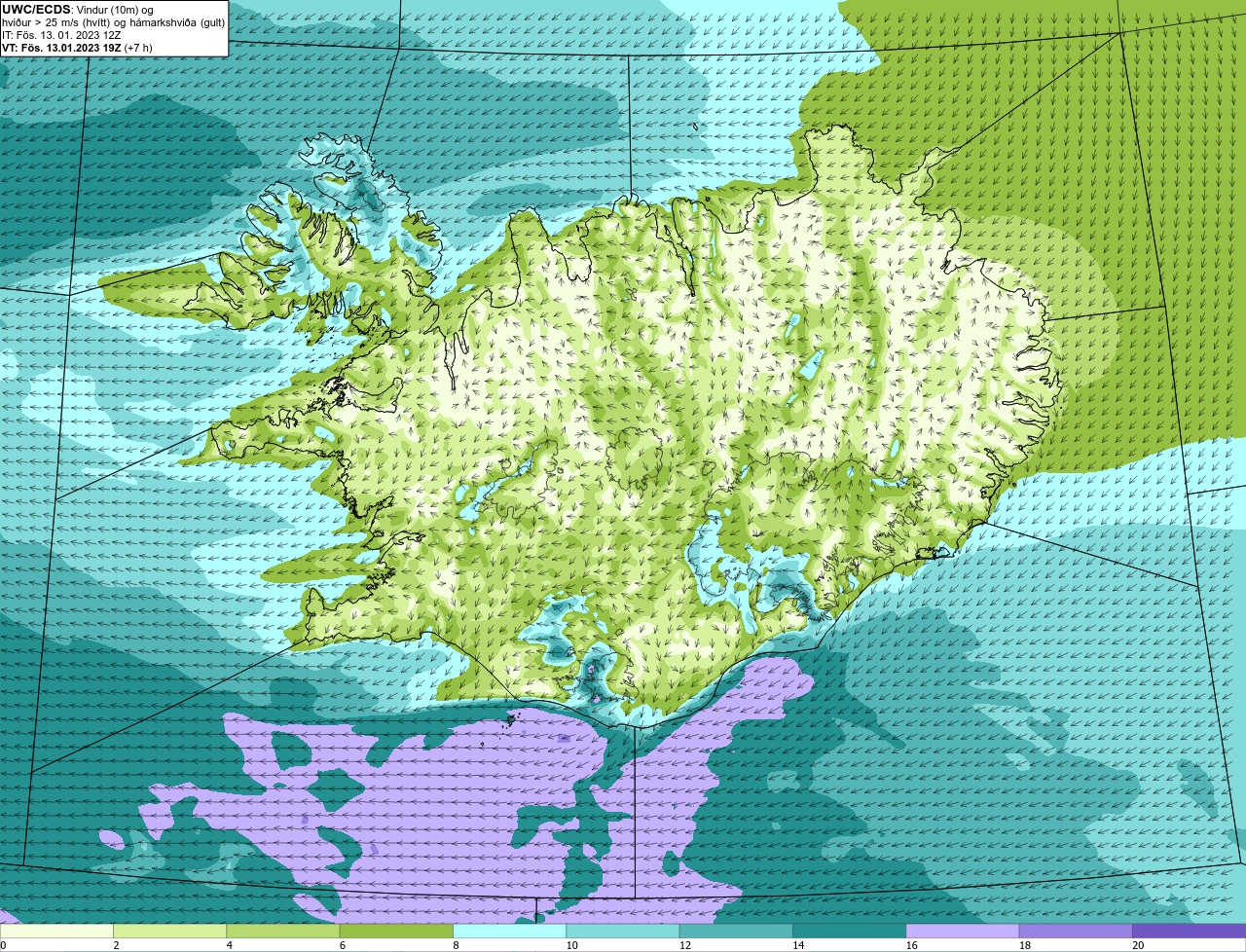The image size is (1246, 952).
Task: Click the 4–6 m/s green legend swatch
Action: (x=283, y=932)
